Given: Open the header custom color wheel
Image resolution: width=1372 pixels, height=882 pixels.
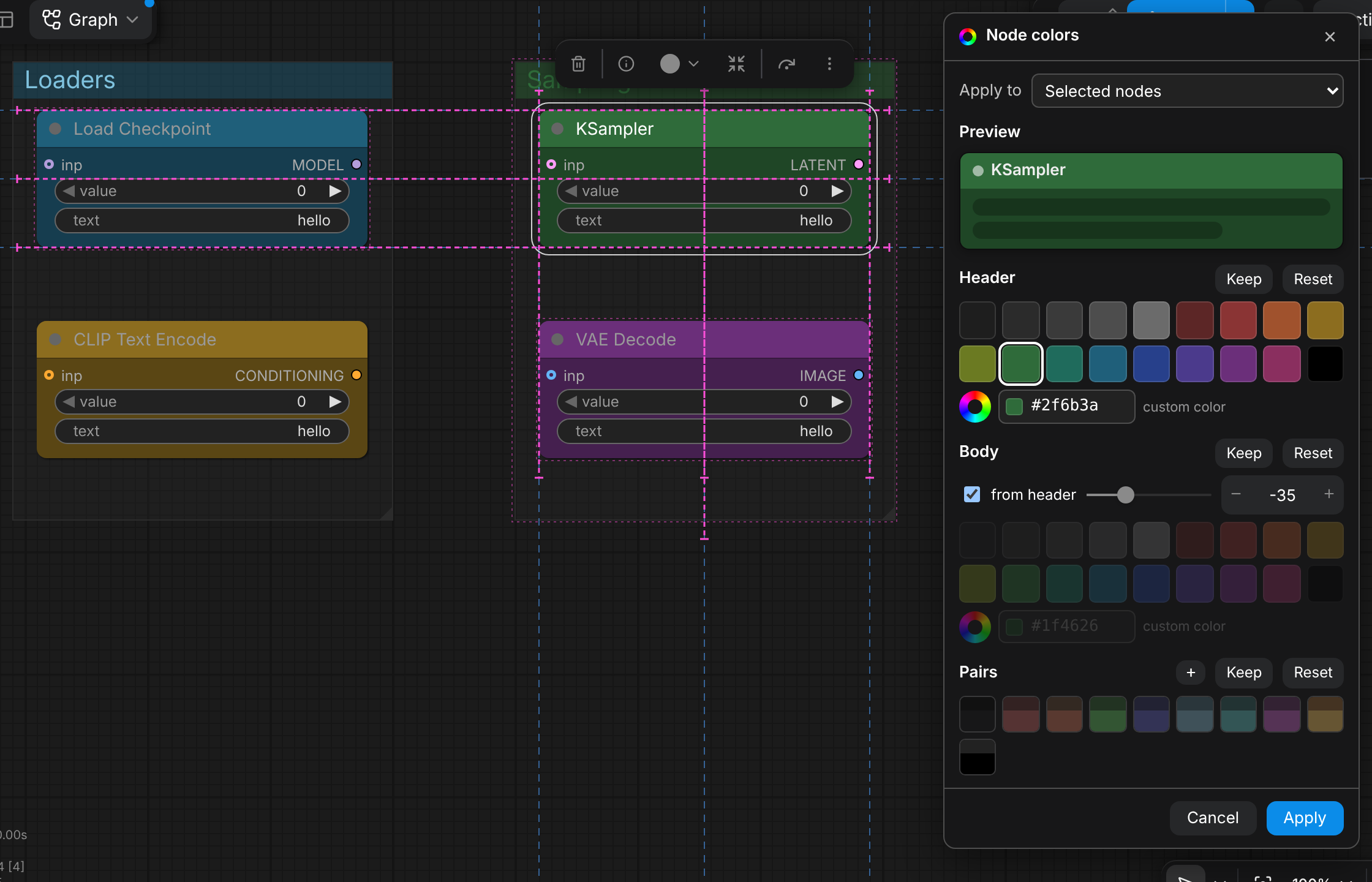Looking at the screenshot, I should 975,407.
